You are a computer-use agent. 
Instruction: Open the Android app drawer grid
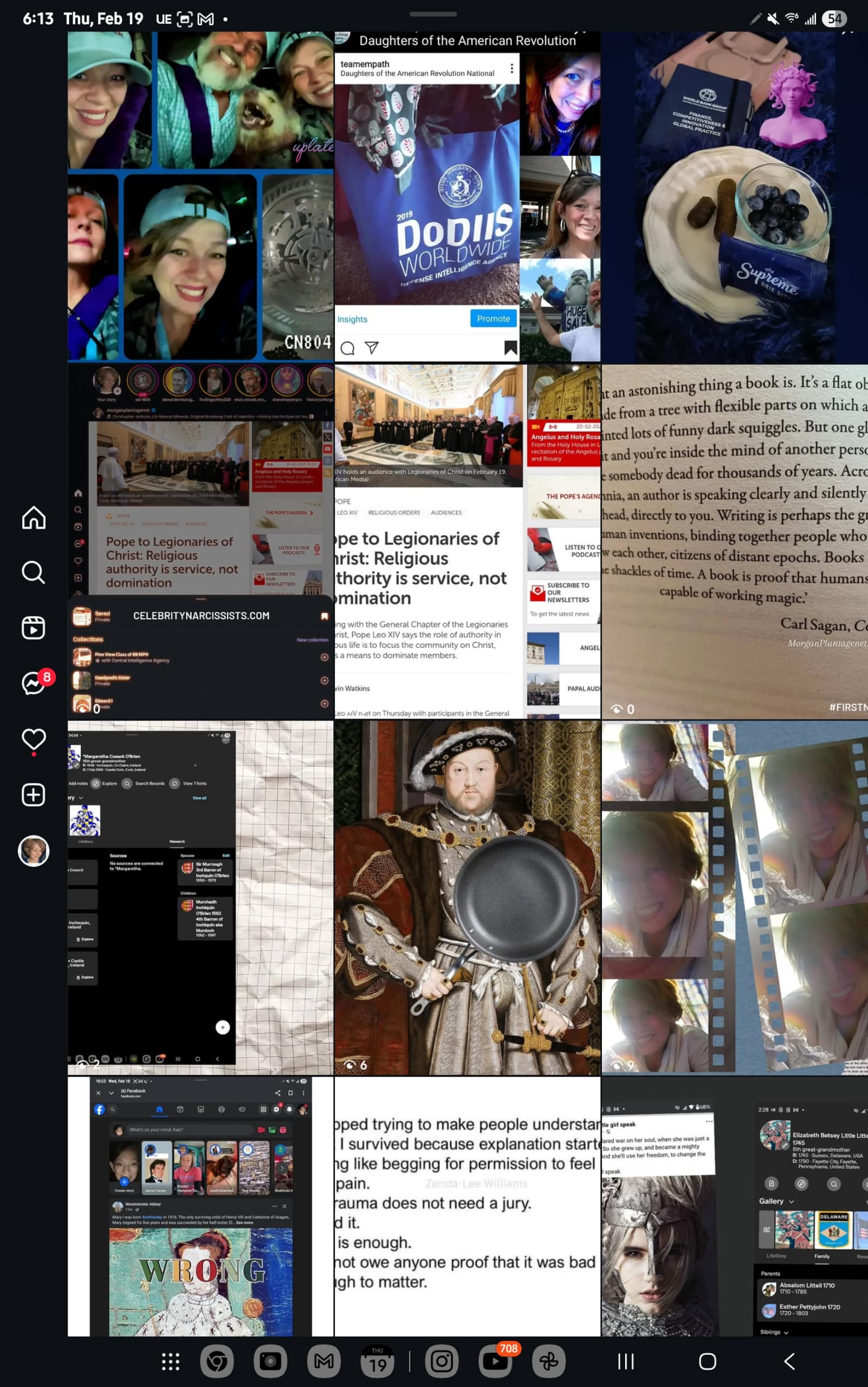(x=171, y=1361)
